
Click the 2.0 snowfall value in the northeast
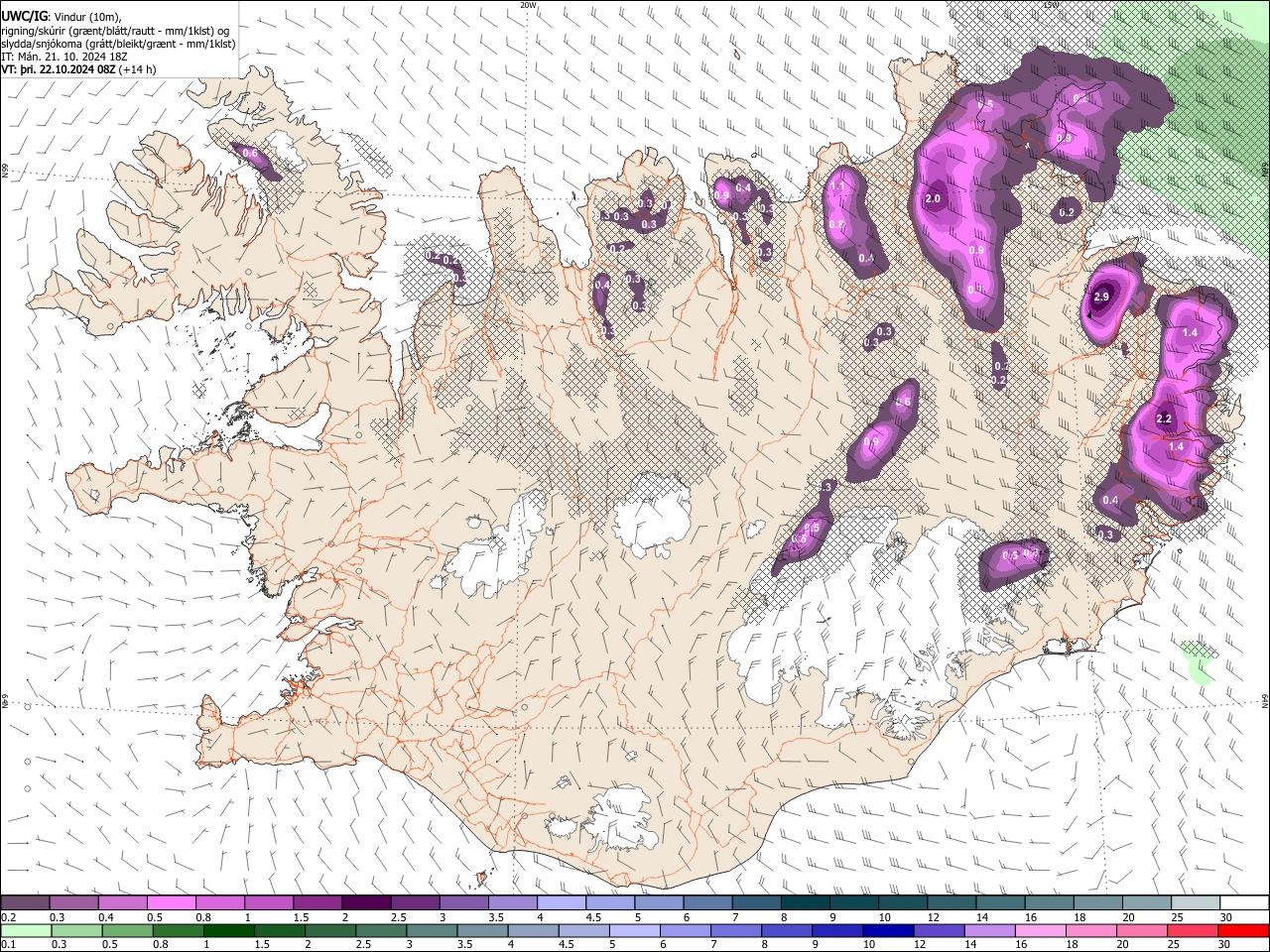pos(933,199)
